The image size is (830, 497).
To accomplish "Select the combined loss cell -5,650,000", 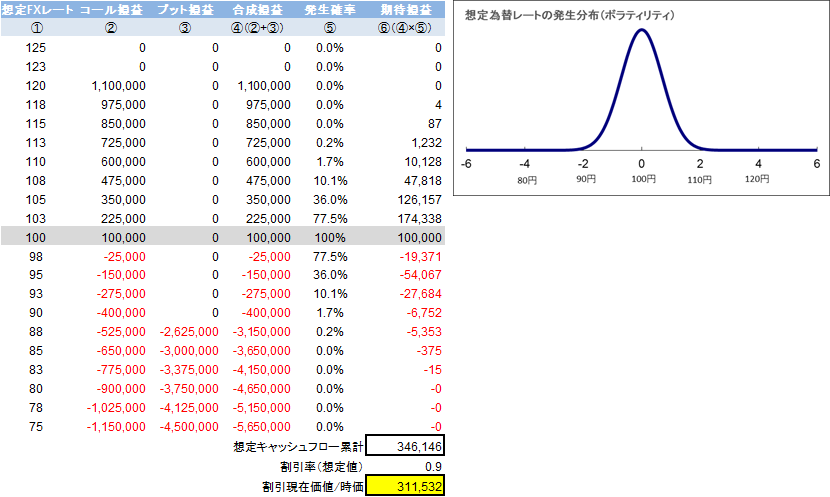I will (262, 427).
